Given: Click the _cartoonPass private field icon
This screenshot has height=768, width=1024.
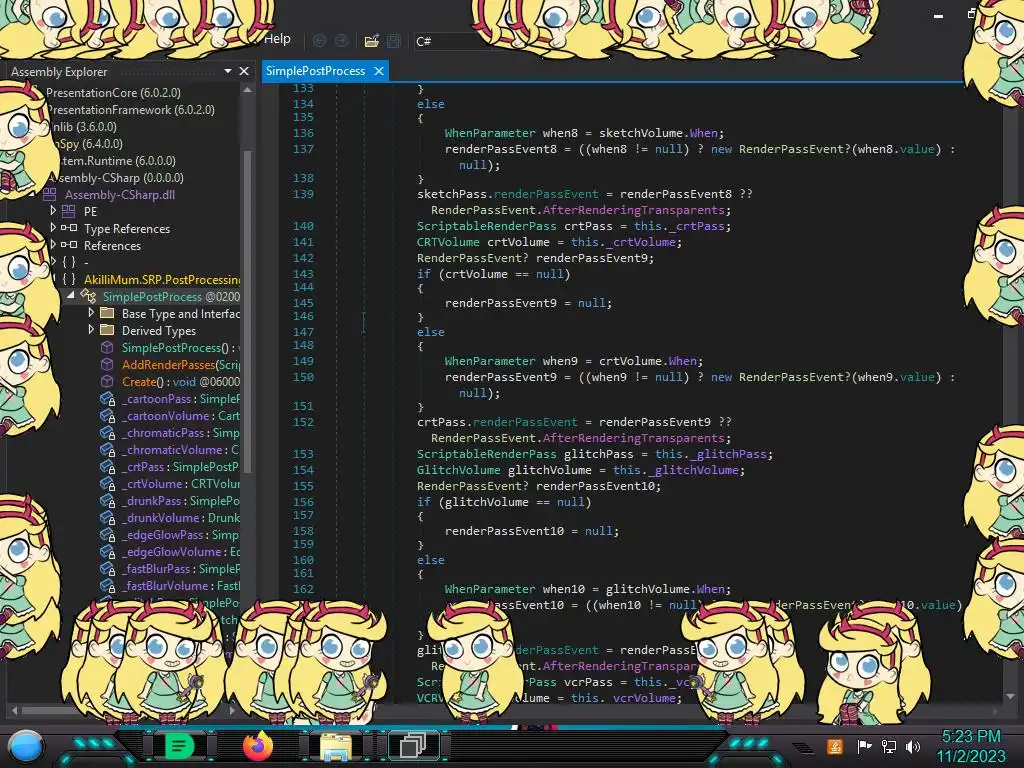Looking at the screenshot, I should tap(107, 398).
